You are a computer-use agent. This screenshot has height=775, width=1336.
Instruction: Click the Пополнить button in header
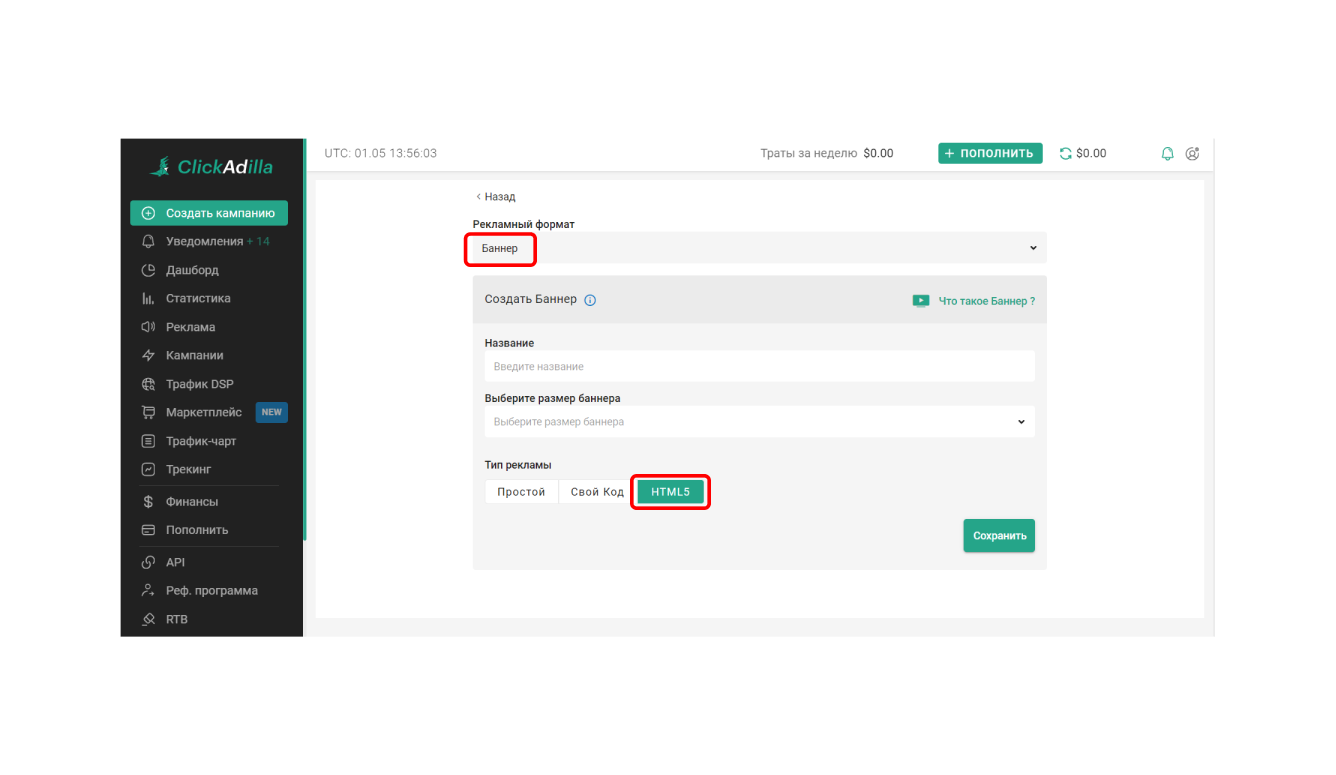[989, 154]
